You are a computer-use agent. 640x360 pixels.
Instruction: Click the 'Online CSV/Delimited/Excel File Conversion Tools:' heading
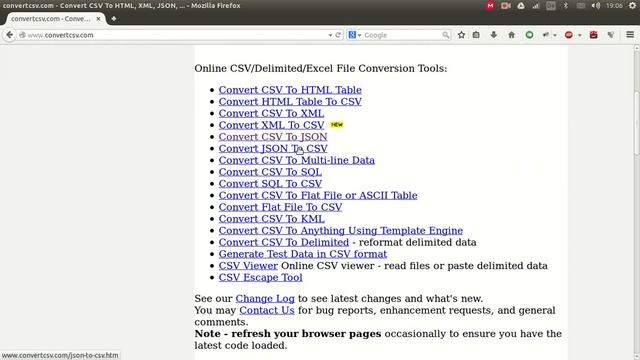point(321,68)
